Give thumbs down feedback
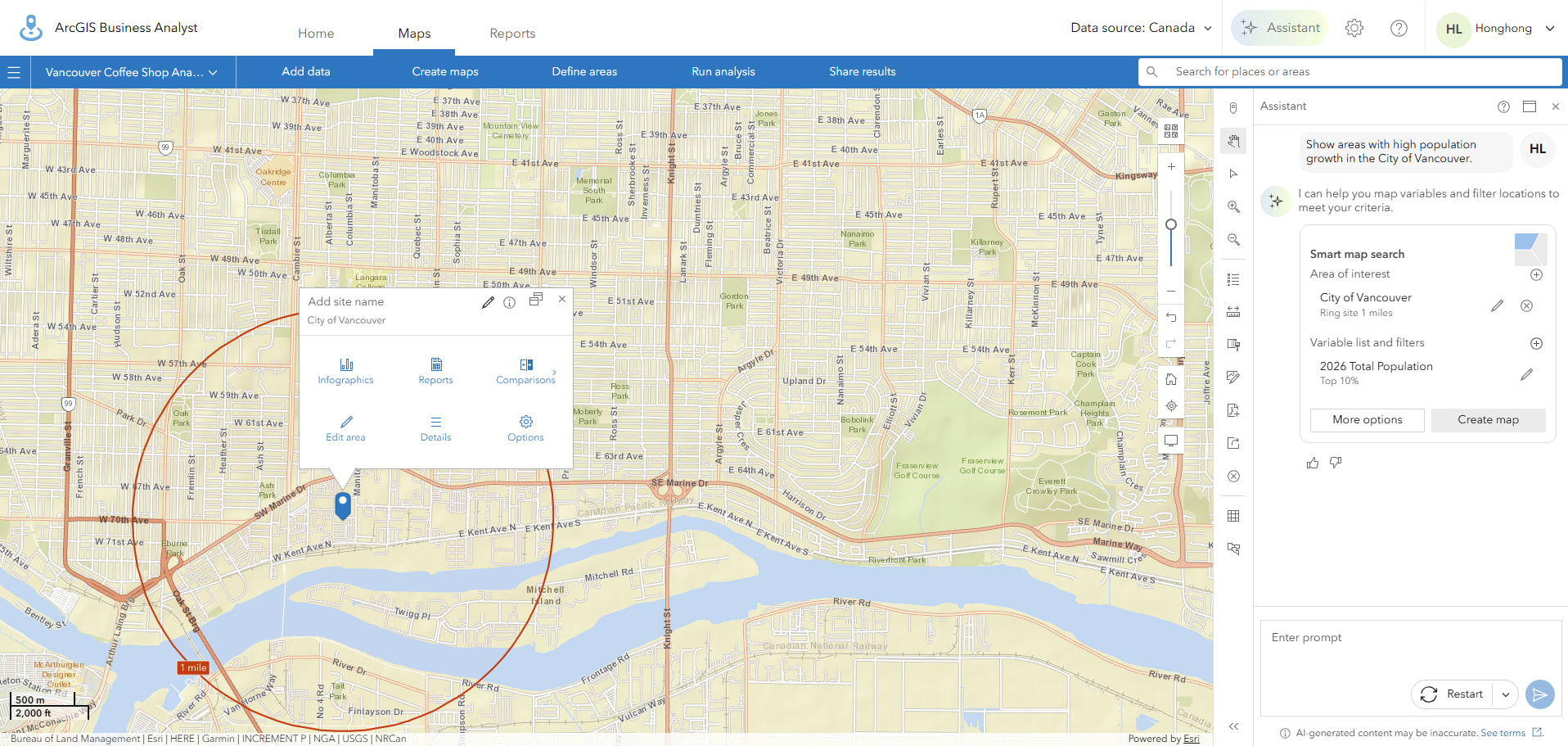The height and width of the screenshot is (746, 1568). click(1336, 463)
